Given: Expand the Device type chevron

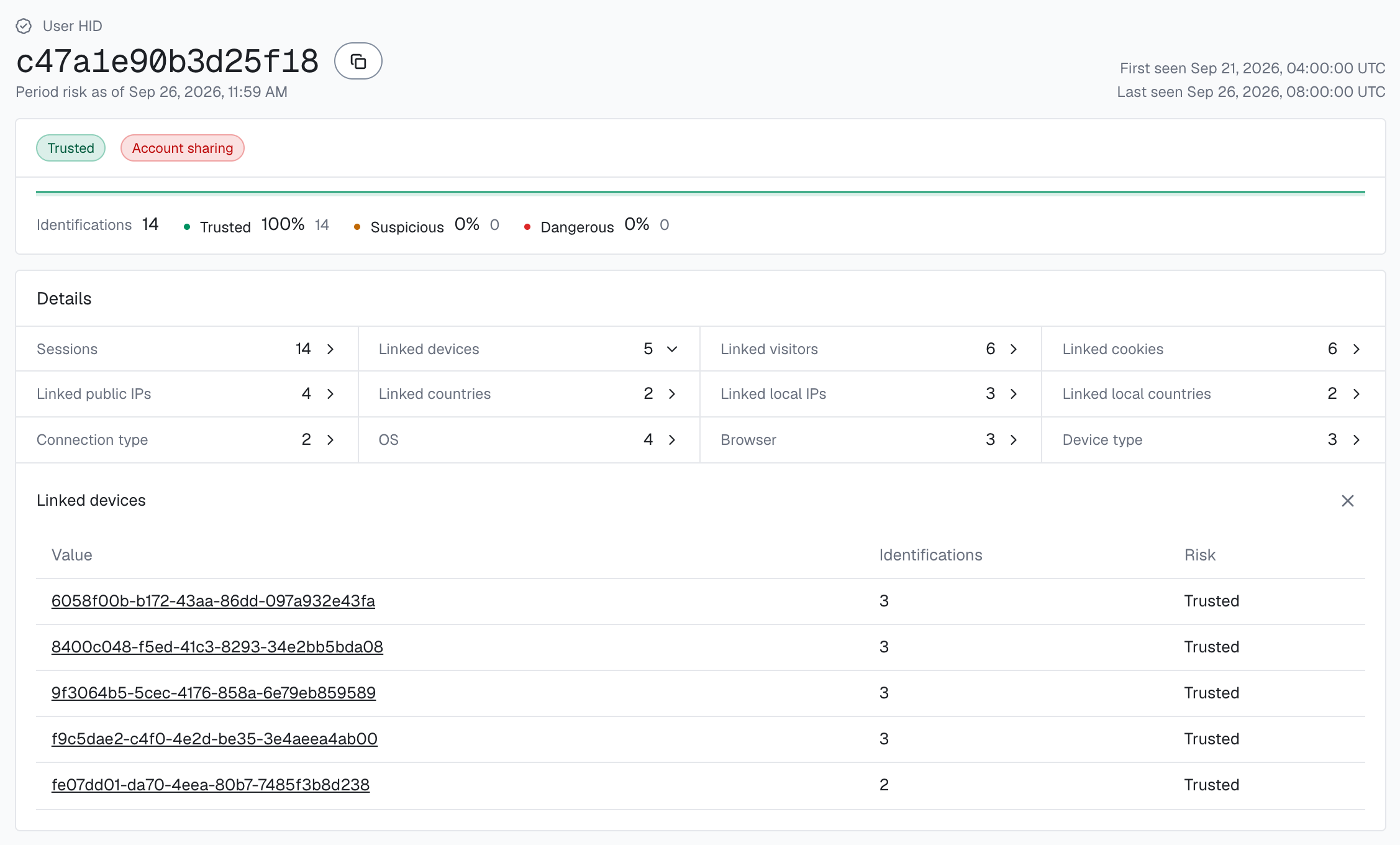Looking at the screenshot, I should [1357, 440].
